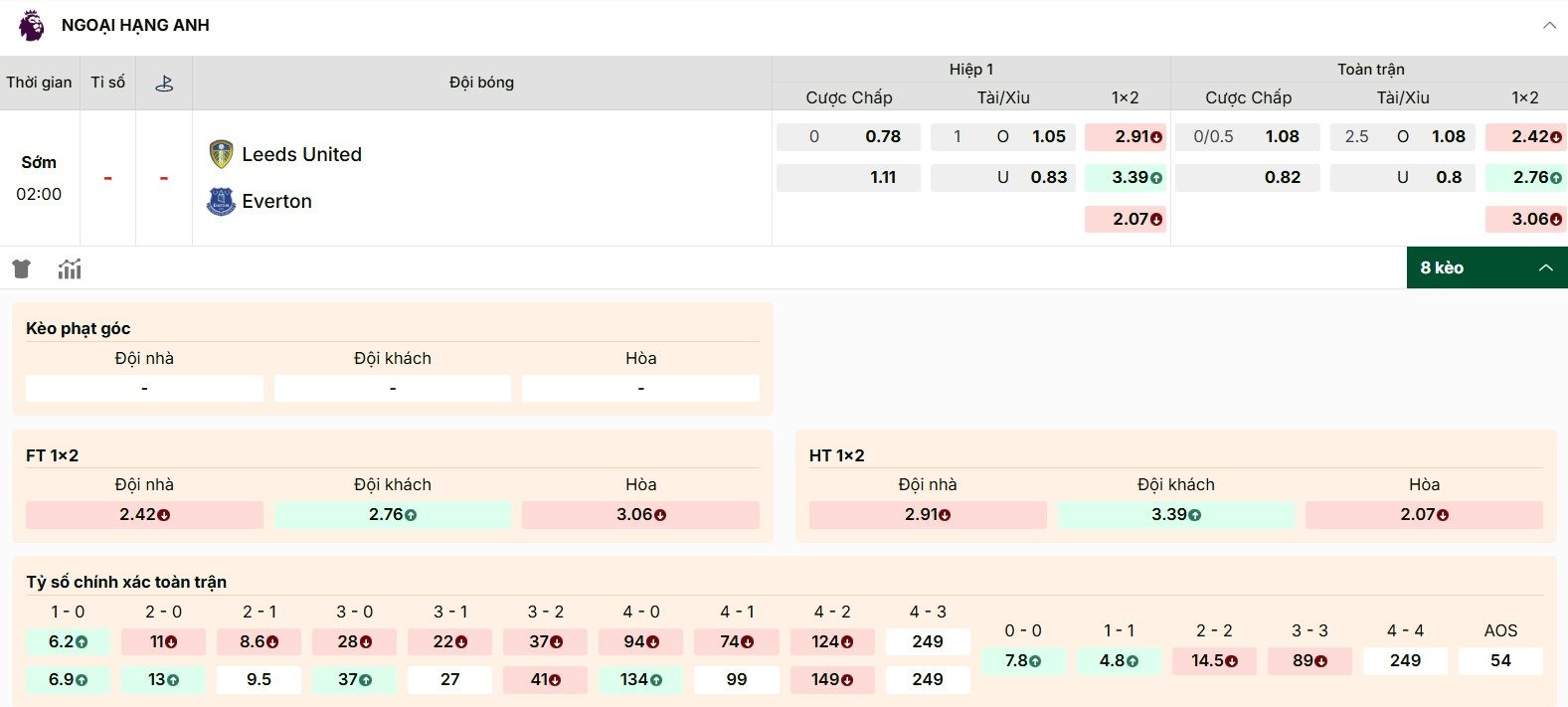Choose full match Under 2.5 at 0.8
Image resolution: width=1568 pixels, height=707 pixels.
pos(1402,178)
